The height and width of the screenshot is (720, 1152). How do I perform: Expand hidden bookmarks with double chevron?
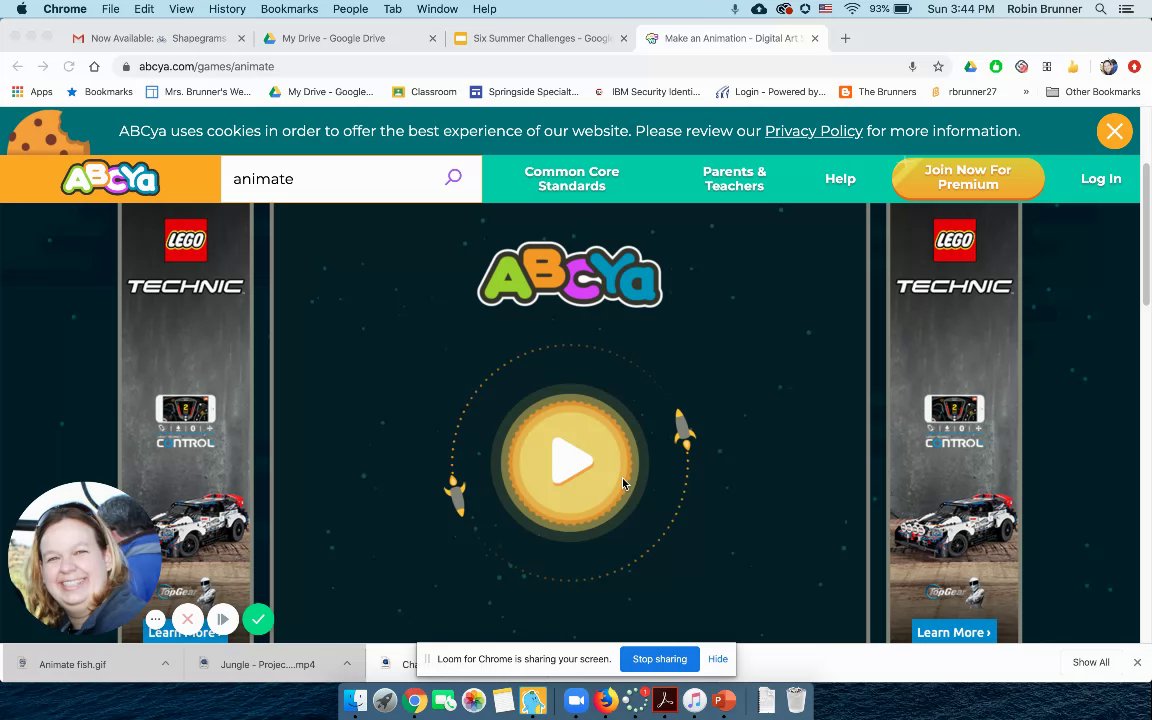[1026, 92]
